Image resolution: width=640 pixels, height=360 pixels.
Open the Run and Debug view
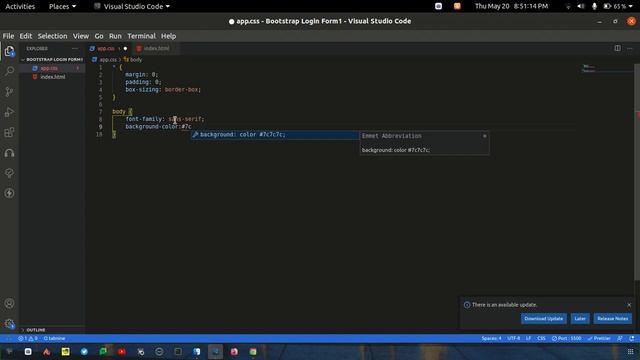[9, 112]
